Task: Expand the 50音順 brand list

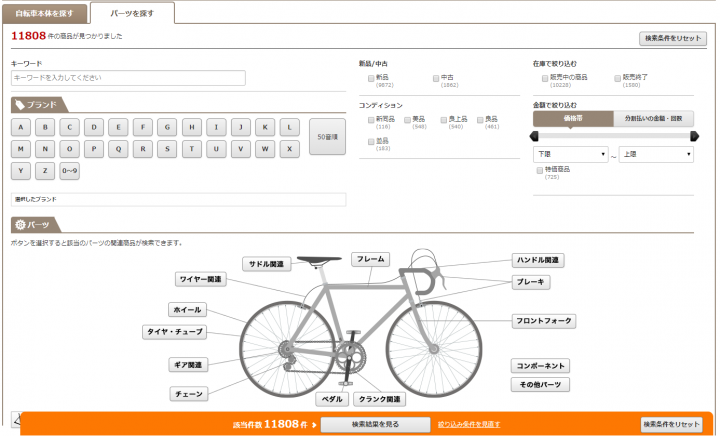Action: tap(326, 136)
